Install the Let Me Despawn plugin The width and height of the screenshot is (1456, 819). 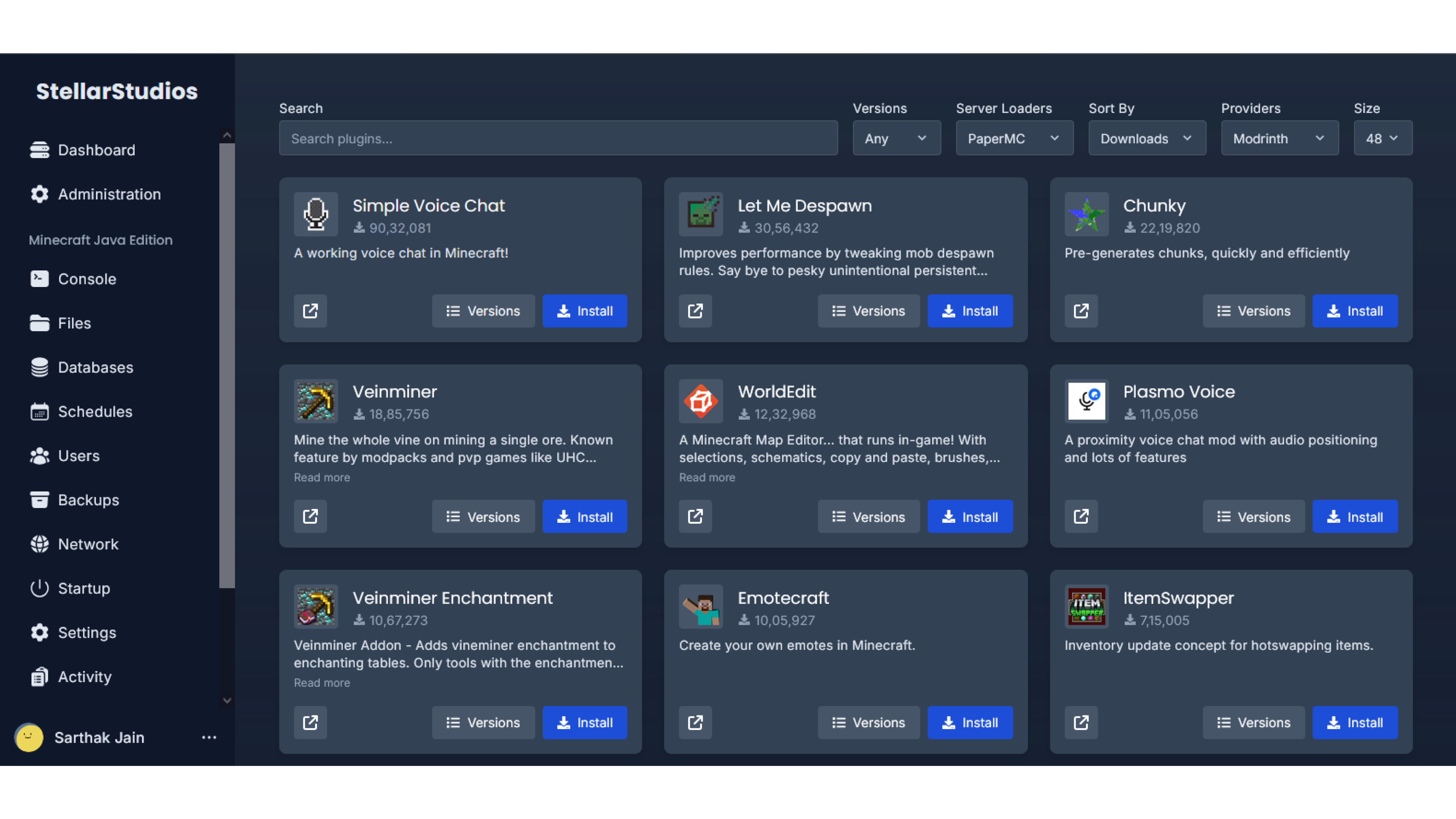970,311
